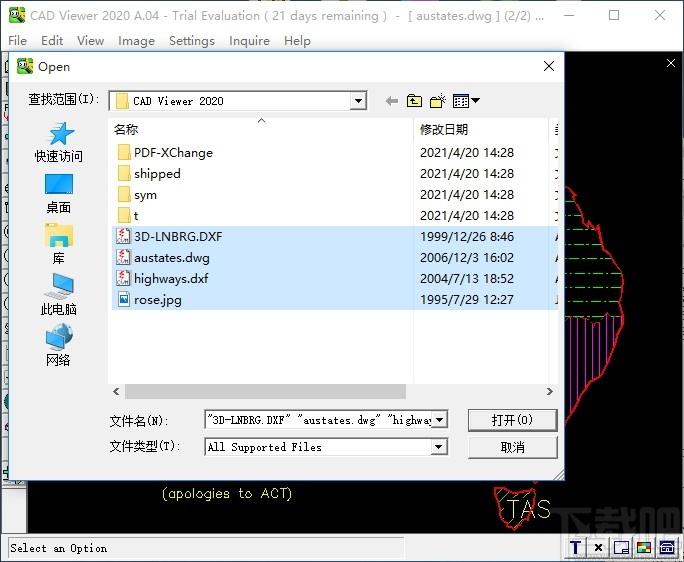The image size is (684, 562).
Task: Select file highways.dxf
Action: point(163,278)
